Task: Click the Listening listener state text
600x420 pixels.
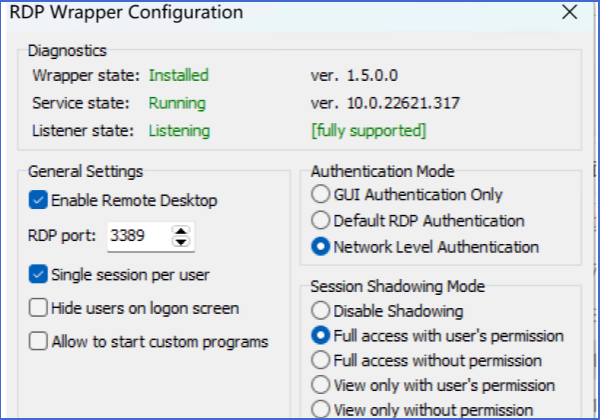Action: (x=179, y=131)
